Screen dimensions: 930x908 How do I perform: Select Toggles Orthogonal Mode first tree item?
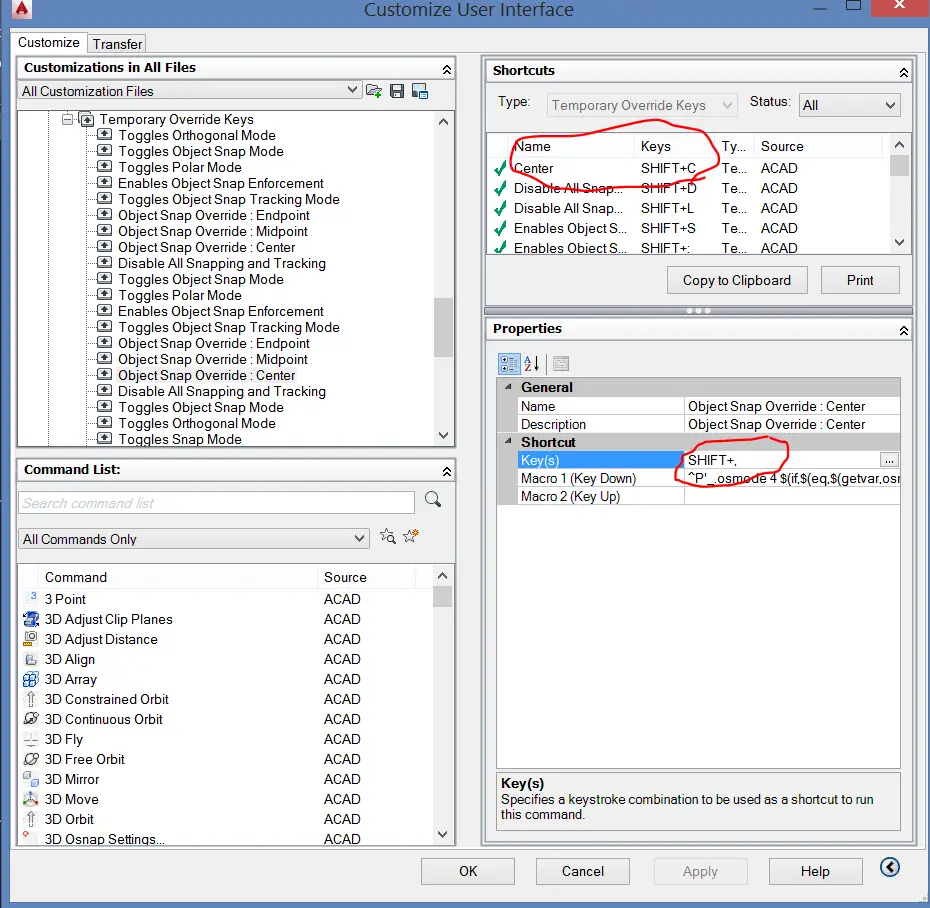[x=197, y=135]
